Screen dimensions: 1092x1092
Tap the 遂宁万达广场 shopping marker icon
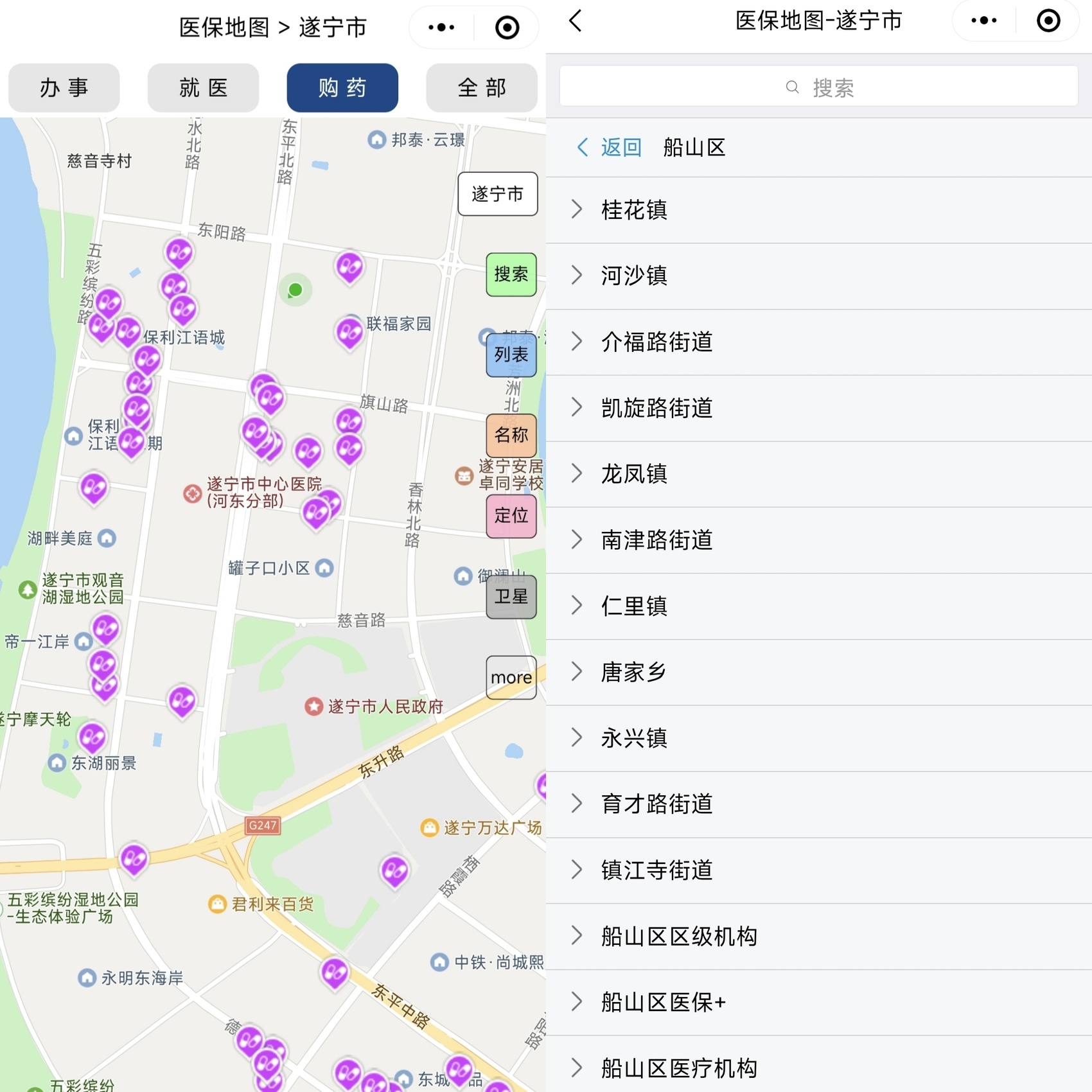pyautogui.click(x=429, y=827)
